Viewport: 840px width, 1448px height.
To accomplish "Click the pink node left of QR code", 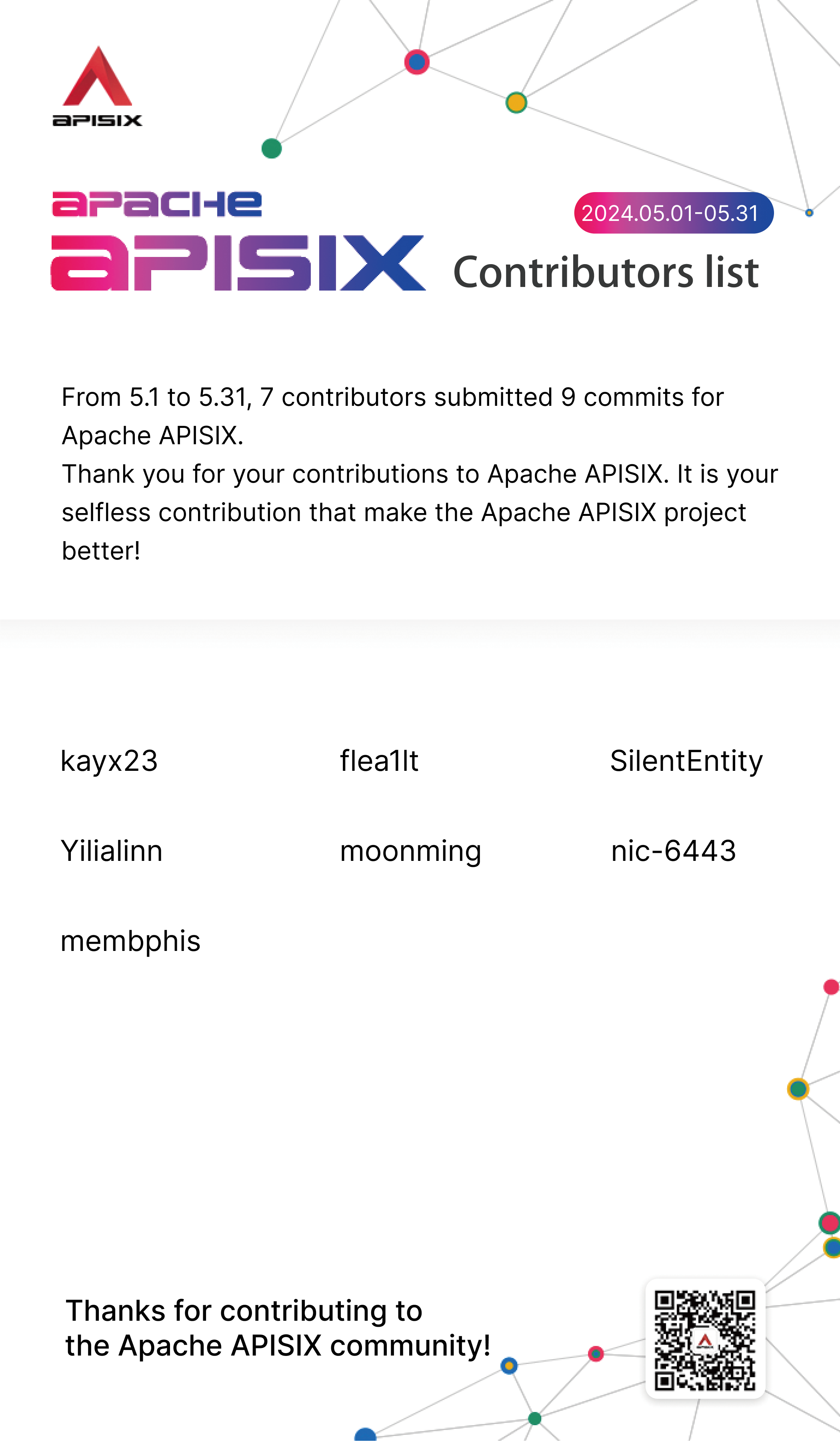I will tap(596, 1354).
